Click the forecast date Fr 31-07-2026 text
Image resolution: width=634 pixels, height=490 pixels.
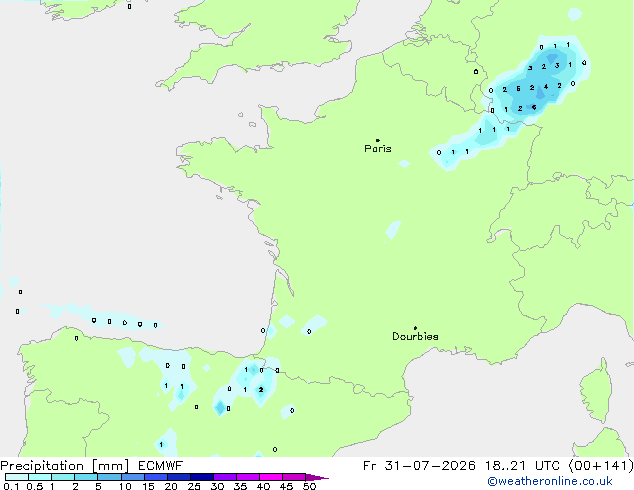click(x=419, y=466)
